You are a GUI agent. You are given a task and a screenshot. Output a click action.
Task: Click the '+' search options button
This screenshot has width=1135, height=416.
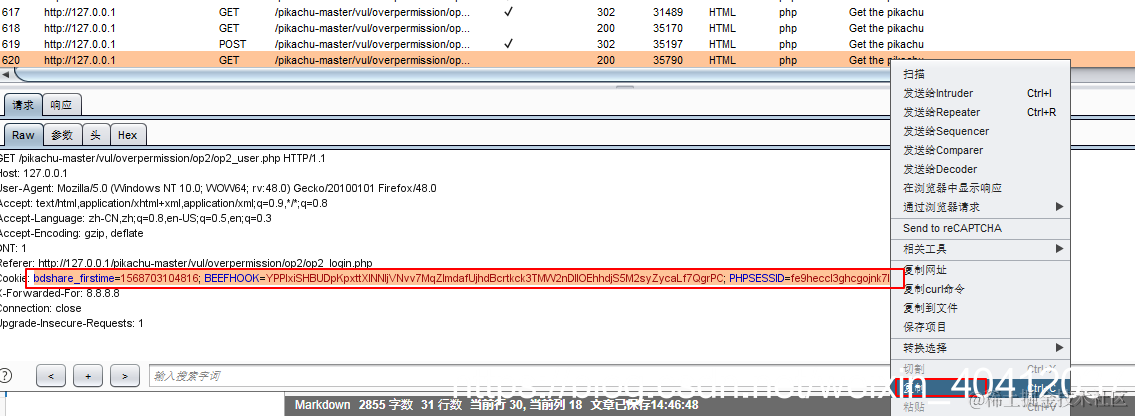pos(88,376)
